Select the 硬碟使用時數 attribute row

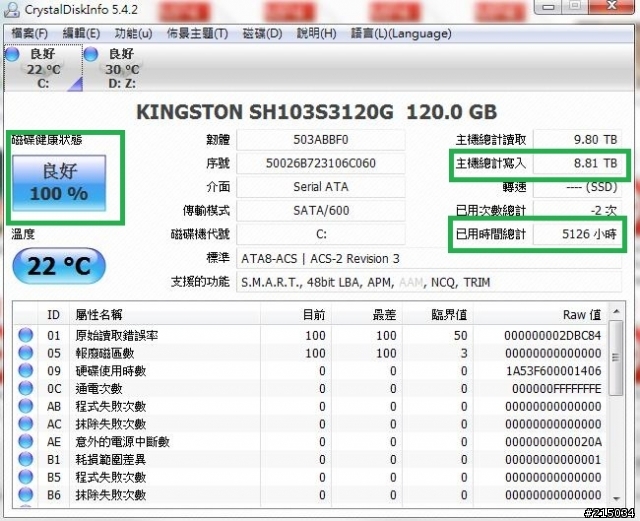pyautogui.click(x=310, y=371)
